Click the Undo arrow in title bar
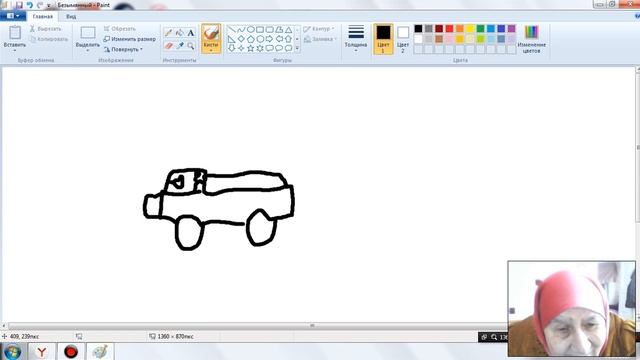 coord(29,5)
